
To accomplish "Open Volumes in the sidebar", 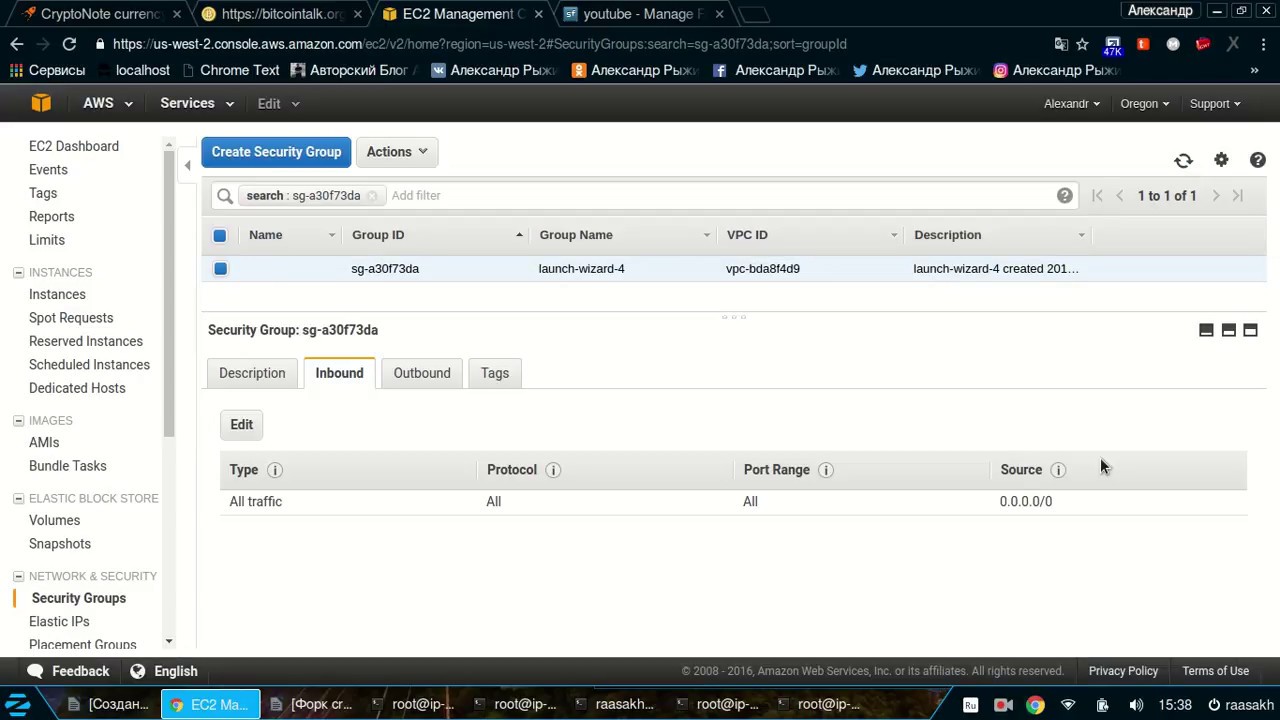I will pyautogui.click(x=54, y=520).
